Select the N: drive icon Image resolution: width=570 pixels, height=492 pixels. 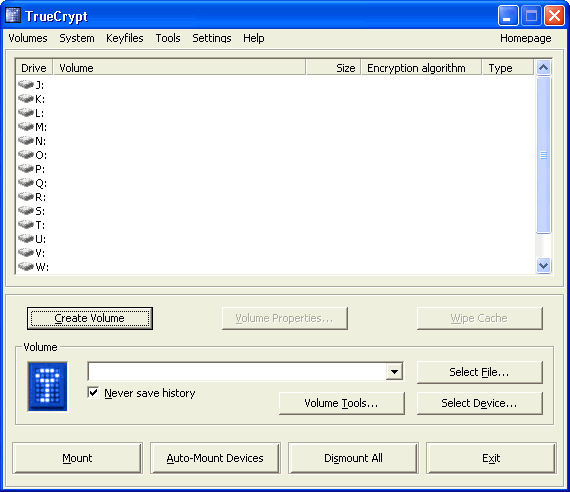pyautogui.click(x=26, y=141)
